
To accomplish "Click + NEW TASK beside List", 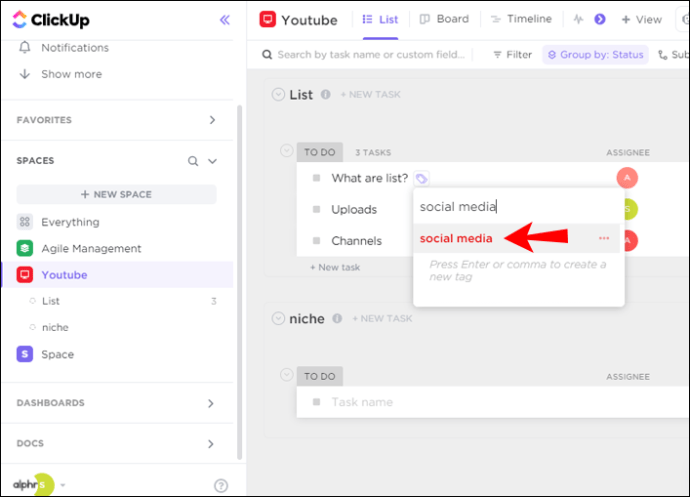I will [x=371, y=94].
